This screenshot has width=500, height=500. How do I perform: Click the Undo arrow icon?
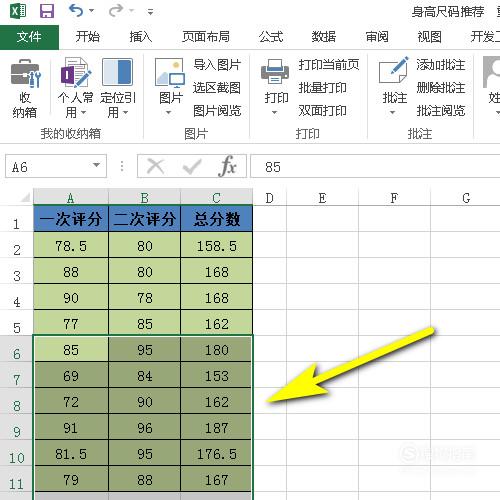tap(76, 11)
